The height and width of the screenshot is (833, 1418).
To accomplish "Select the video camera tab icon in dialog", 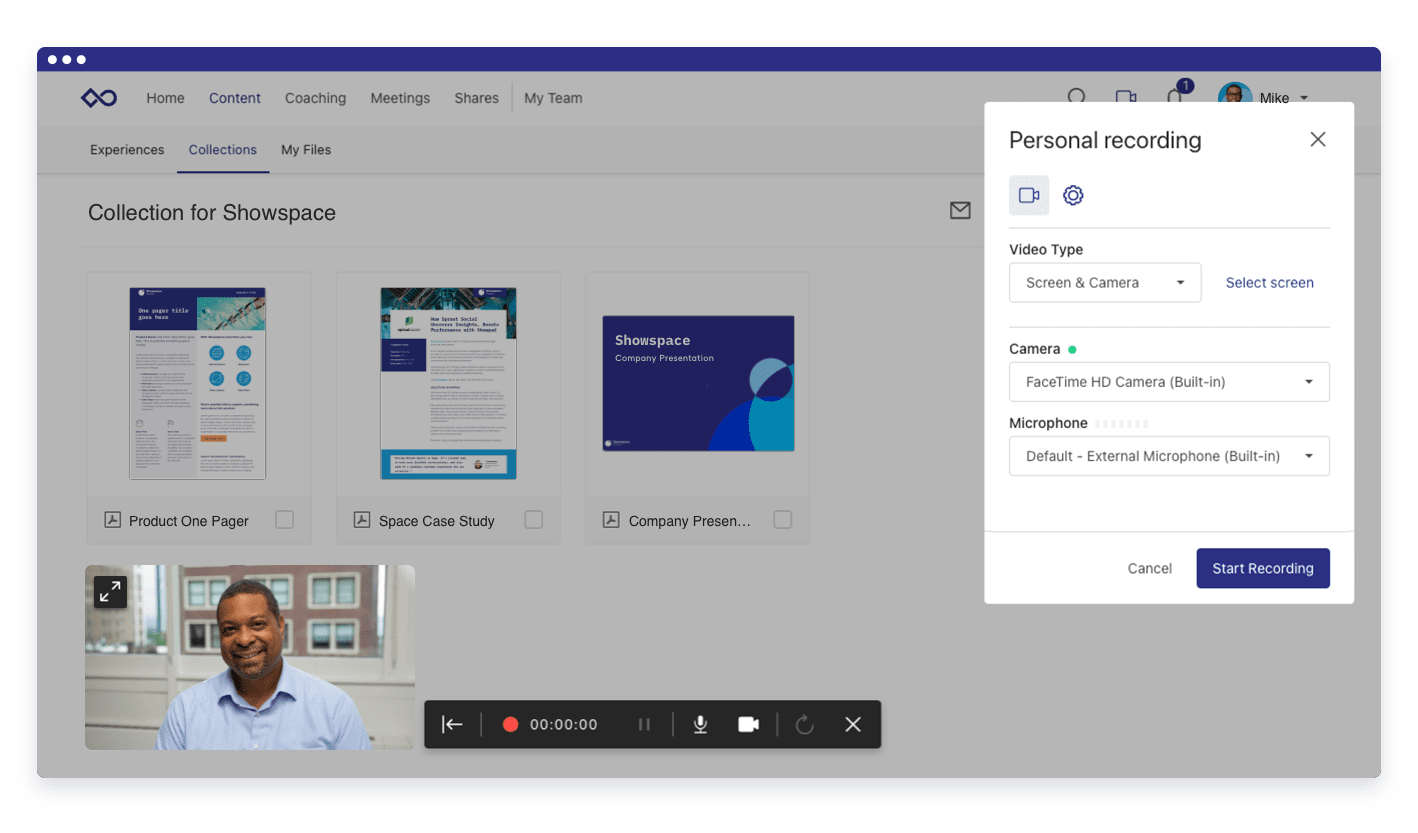I will click(x=1029, y=196).
